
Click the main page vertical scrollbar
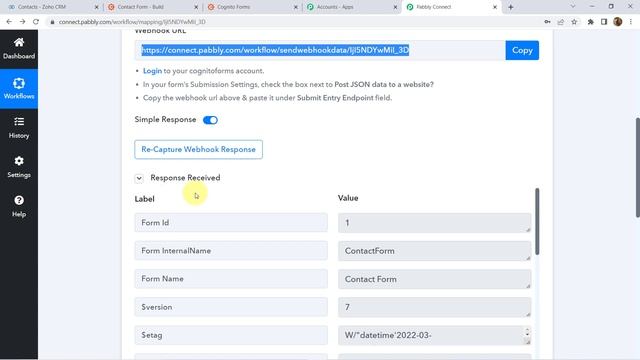click(637, 167)
